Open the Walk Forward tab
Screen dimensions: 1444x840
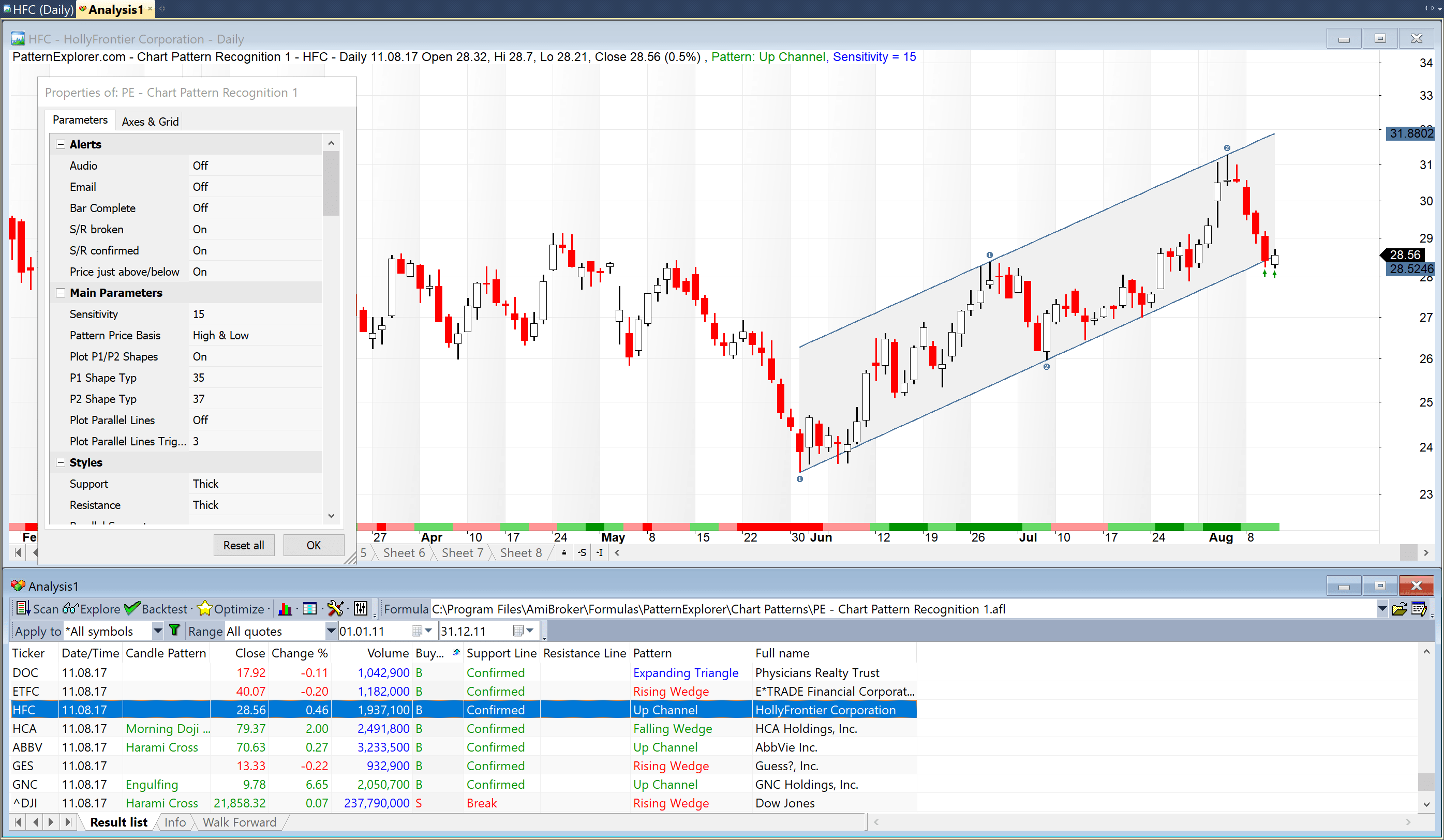click(x=240, y=822)
